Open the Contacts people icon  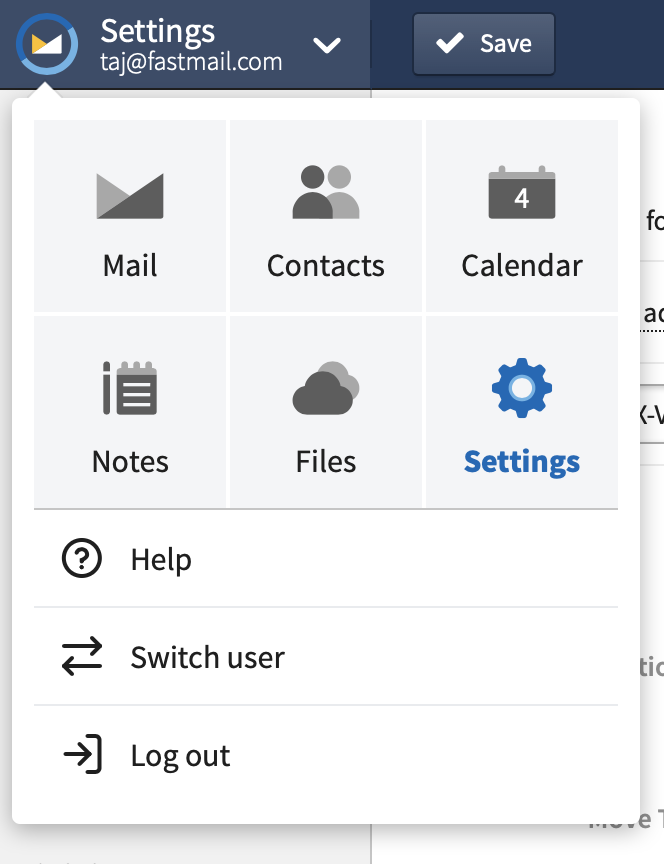coord(326,192)
